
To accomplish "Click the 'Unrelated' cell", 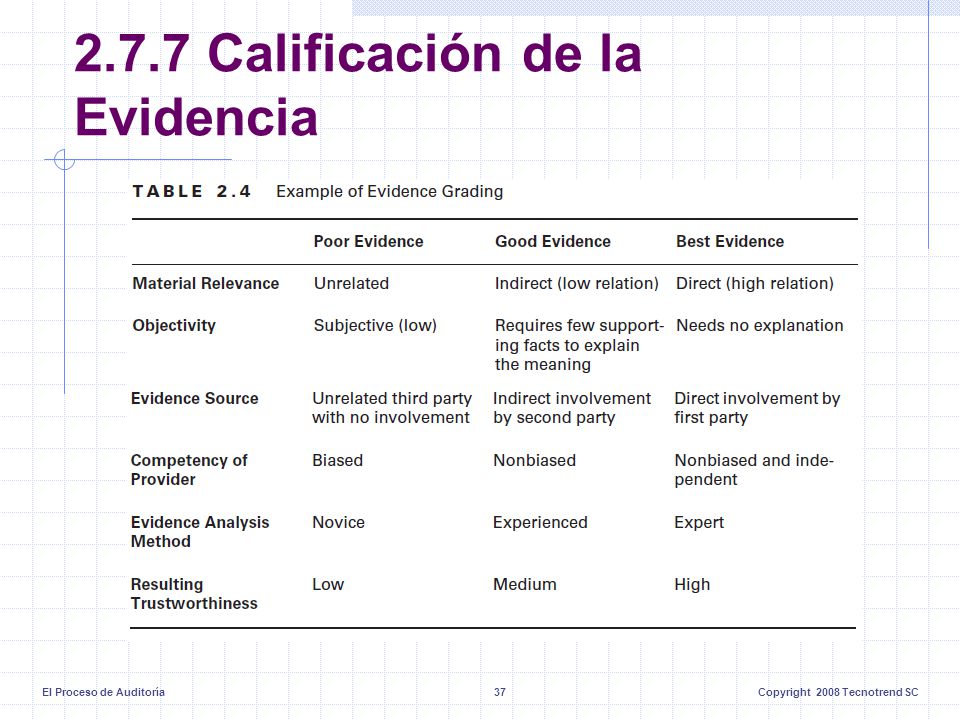I will click(351, 283).
